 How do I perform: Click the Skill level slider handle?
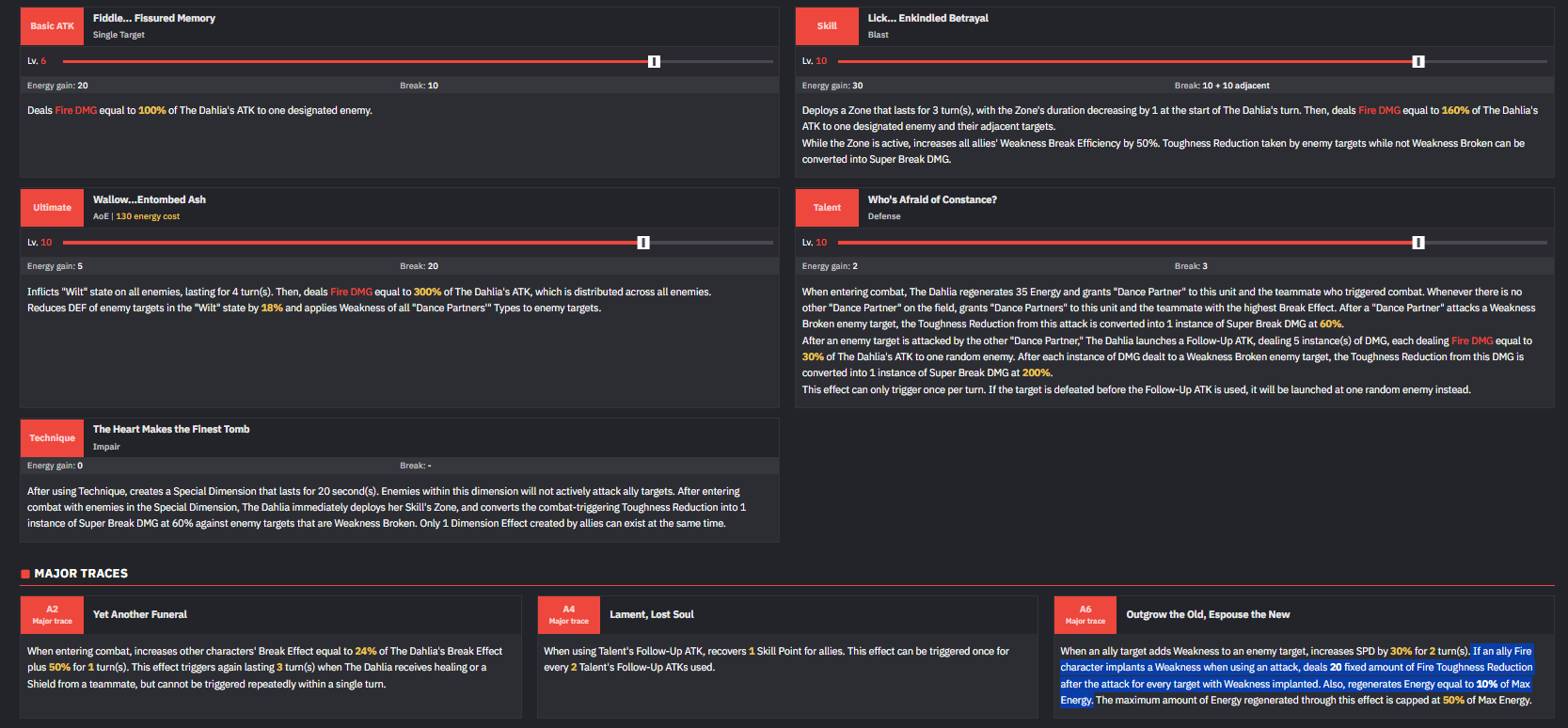click(x=1418, y=61)
